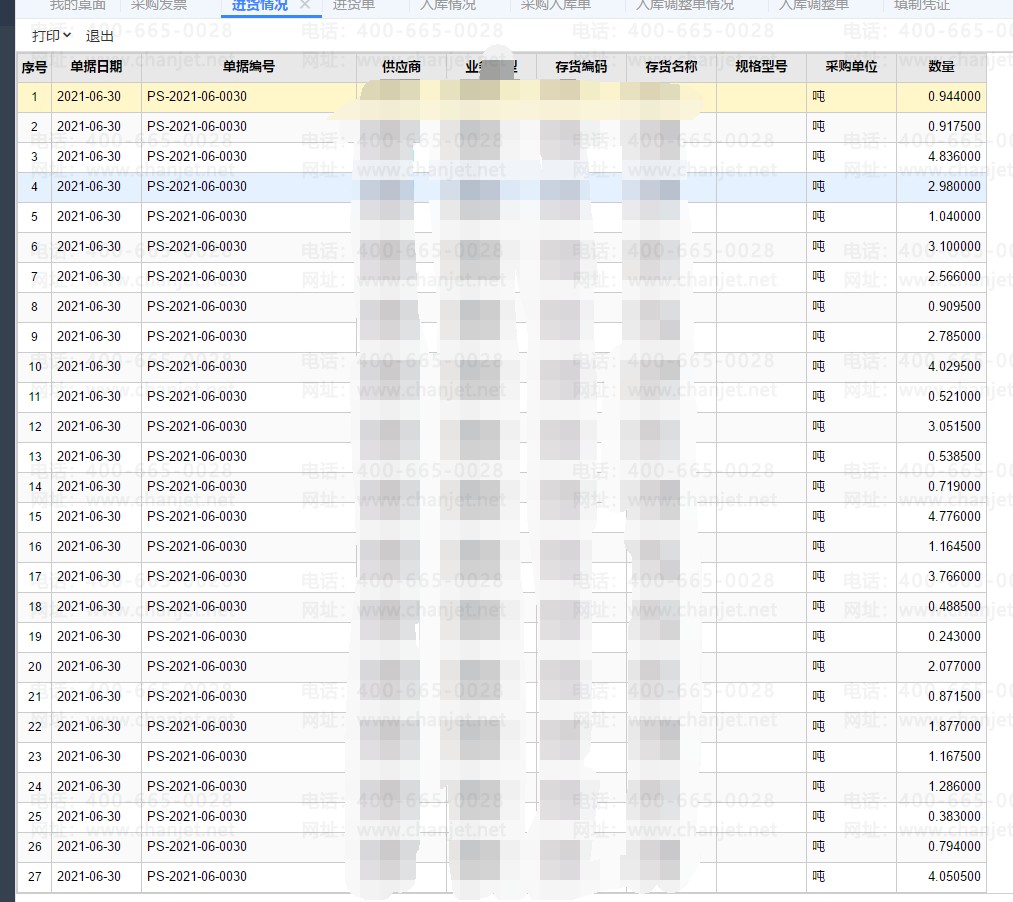Switch to the 我的桌面 tab
Screen dimensions: 1013x902
coord(77,5)
